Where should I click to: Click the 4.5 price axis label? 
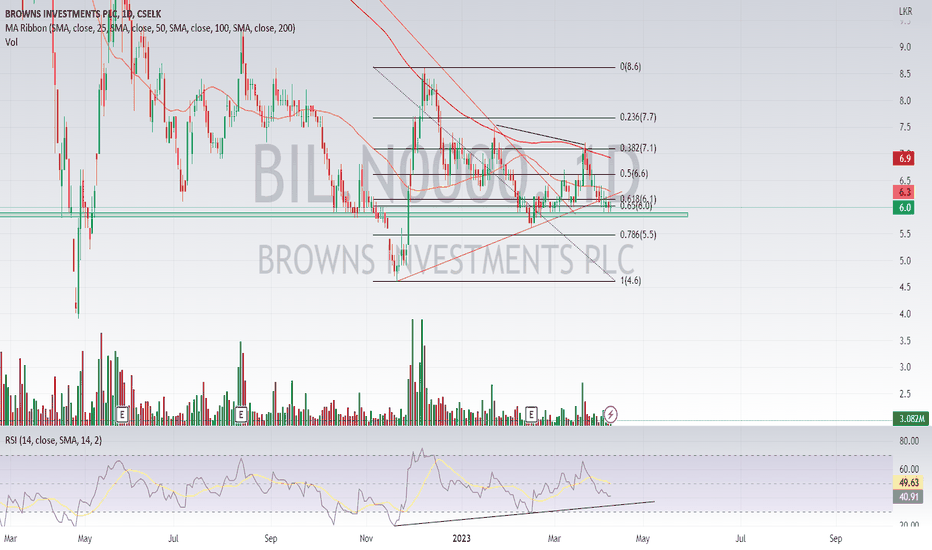pos(905,287)
